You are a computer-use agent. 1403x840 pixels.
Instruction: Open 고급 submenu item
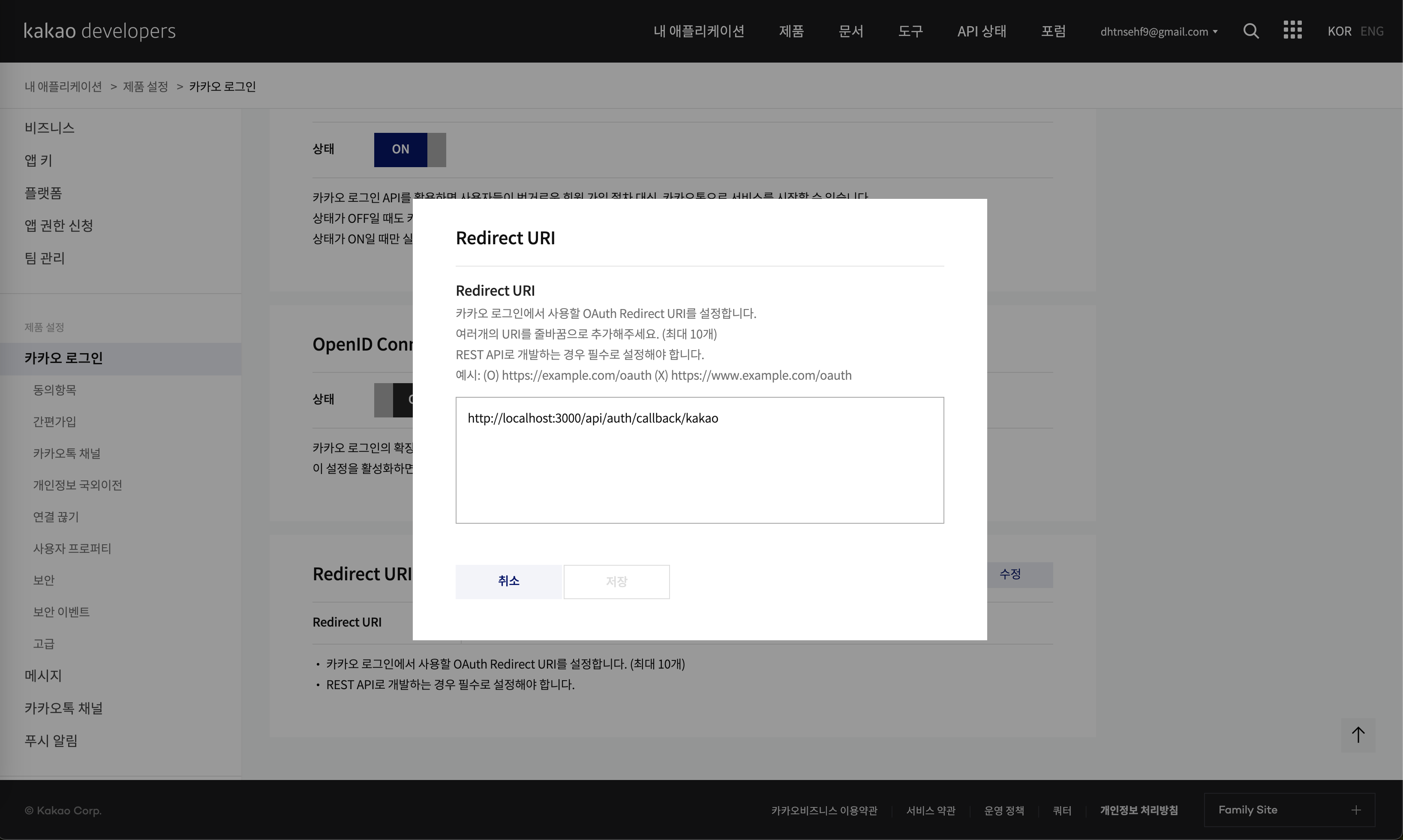coord(44,644)
